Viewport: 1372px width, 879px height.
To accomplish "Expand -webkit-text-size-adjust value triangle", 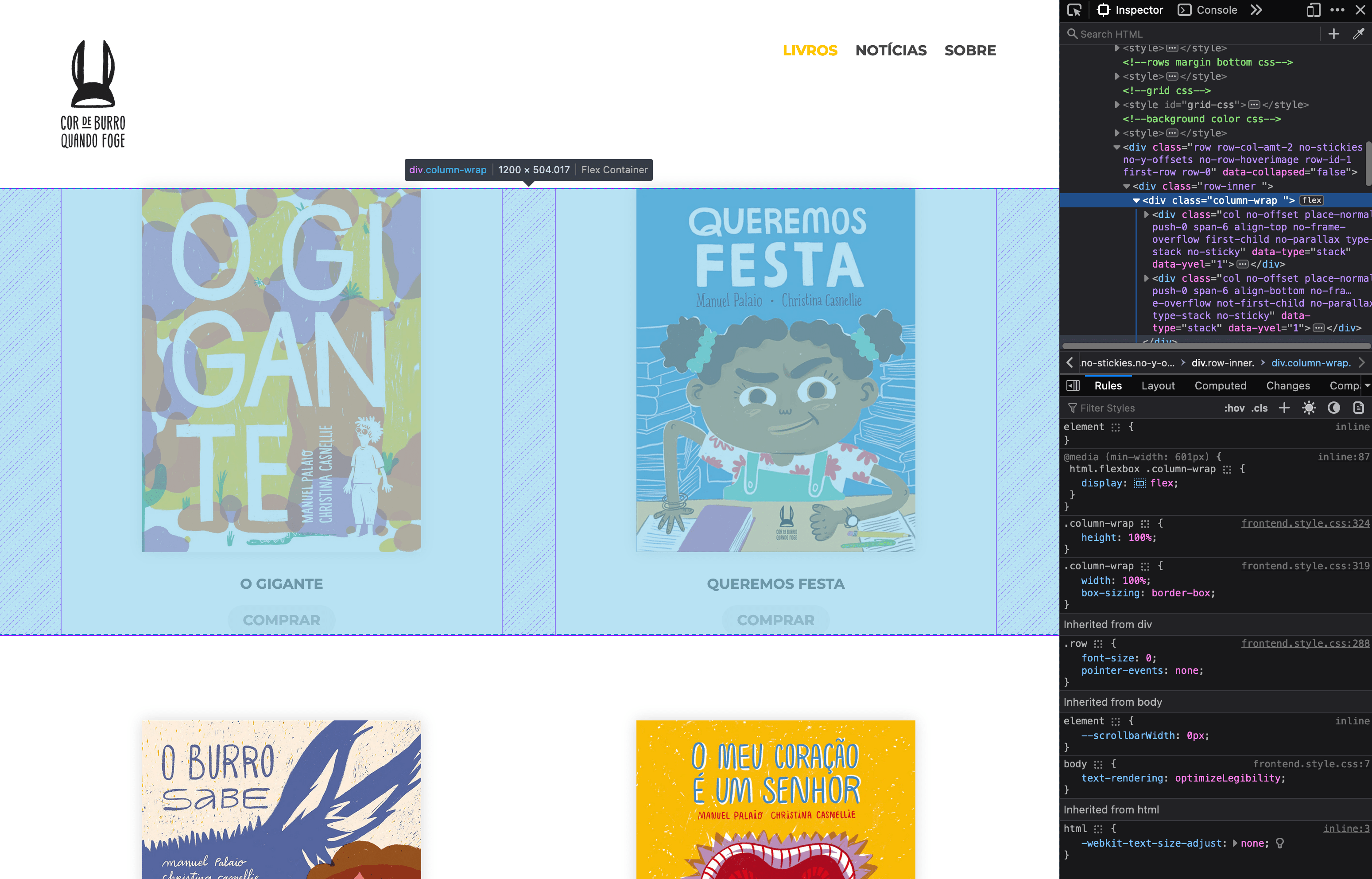I will tap(1235, 843).
